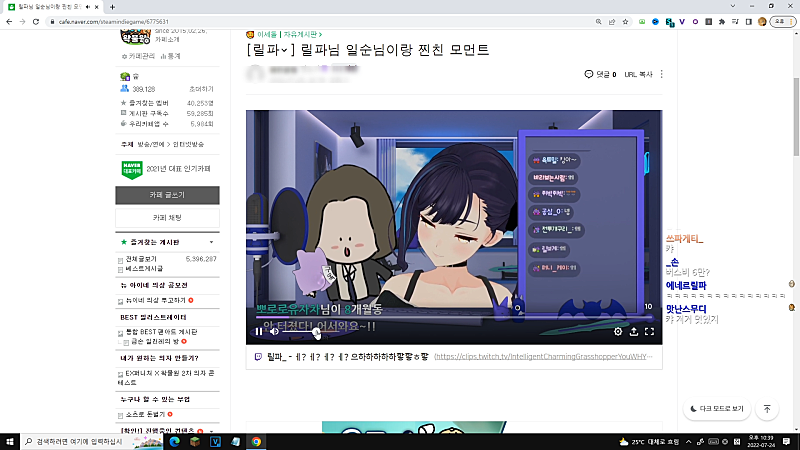The width and height of the screenshot is (800, 450).
Task: Open the Windows Start menu
Action: (10, 441)
